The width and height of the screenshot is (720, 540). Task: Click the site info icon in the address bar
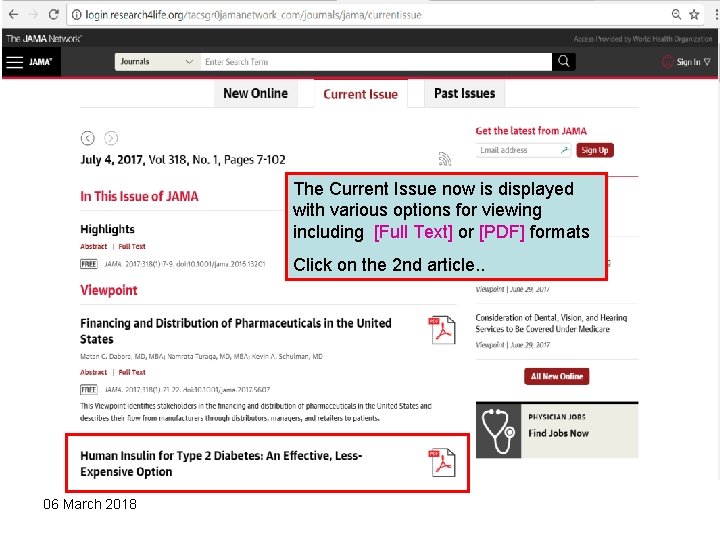tap(77, 15)
